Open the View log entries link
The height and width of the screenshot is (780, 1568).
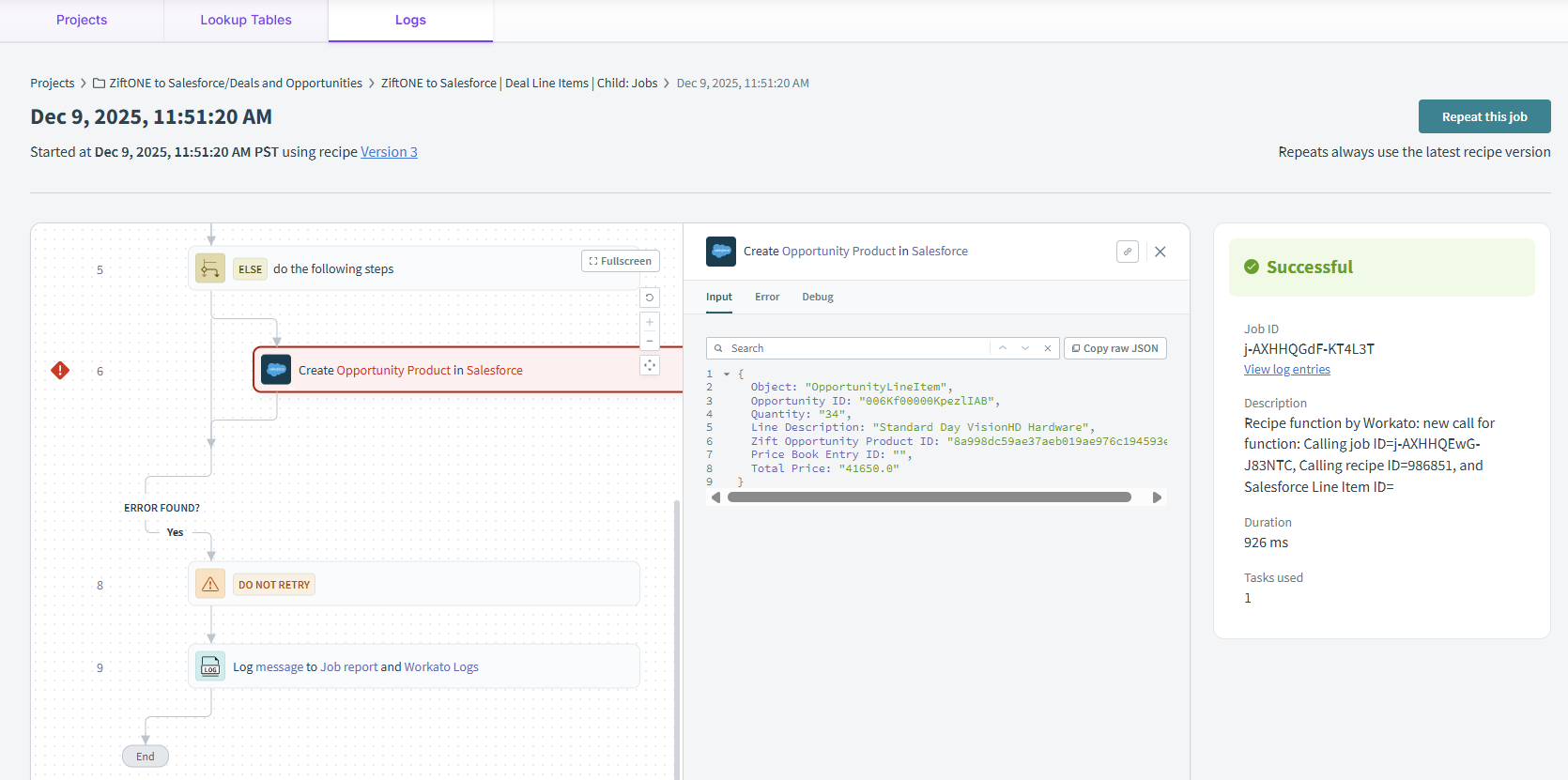pos(1286,370)
